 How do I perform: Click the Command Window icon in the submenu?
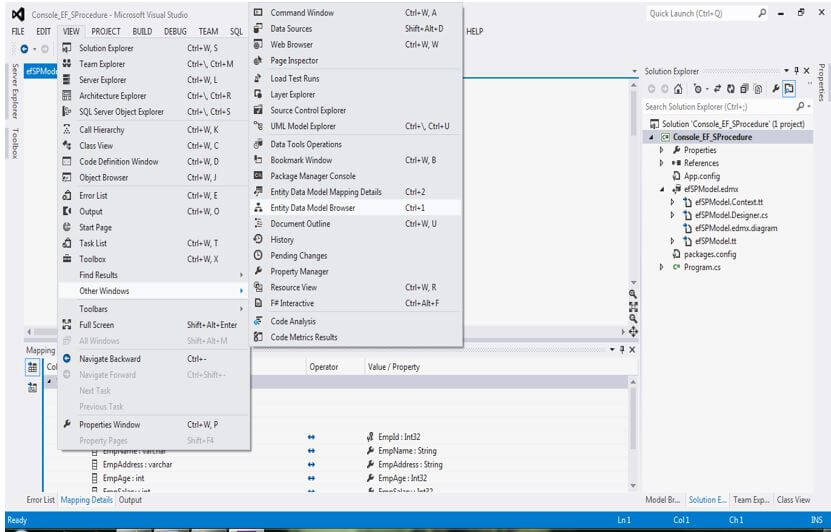point(258,12)
